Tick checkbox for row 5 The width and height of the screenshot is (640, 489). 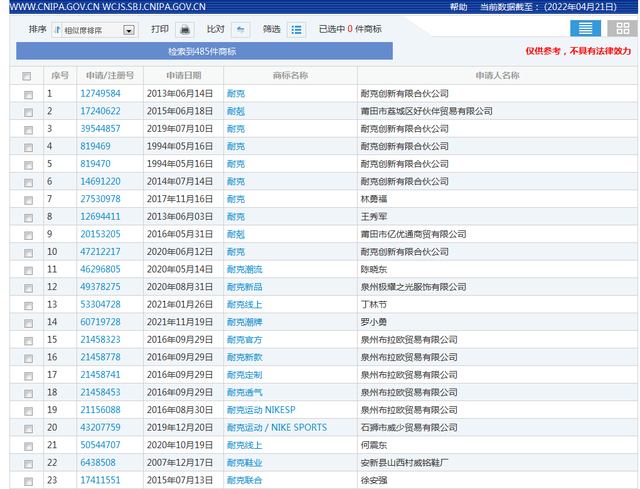pos(28,165)
